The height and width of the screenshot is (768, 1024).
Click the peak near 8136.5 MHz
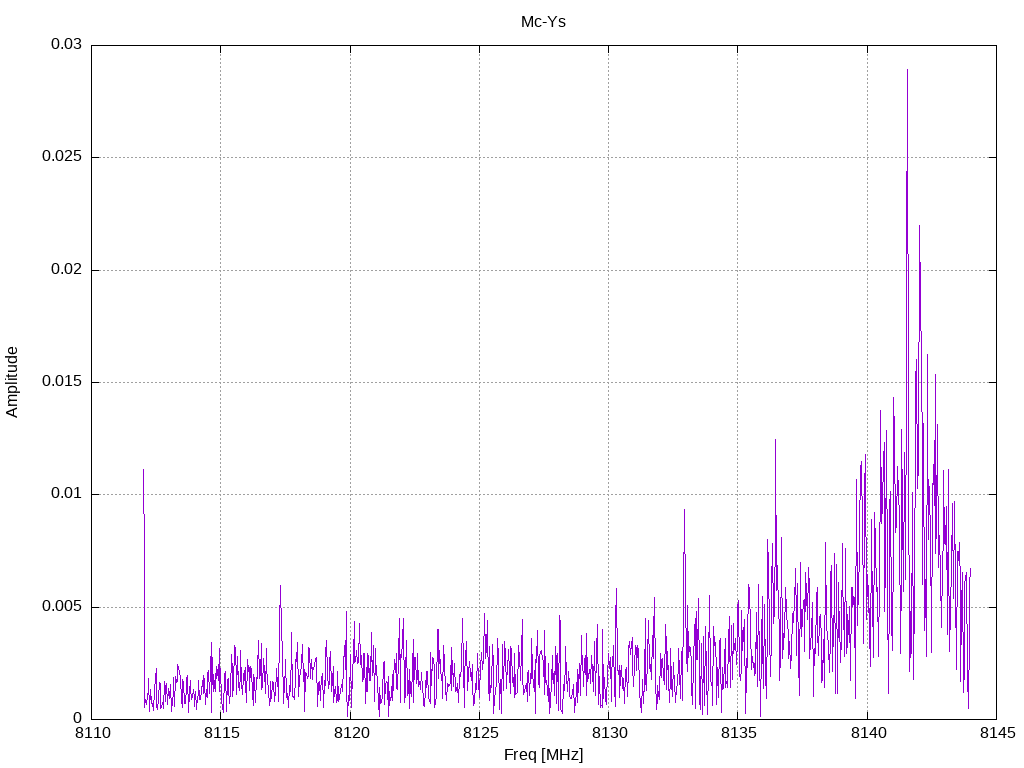(775, 441)
